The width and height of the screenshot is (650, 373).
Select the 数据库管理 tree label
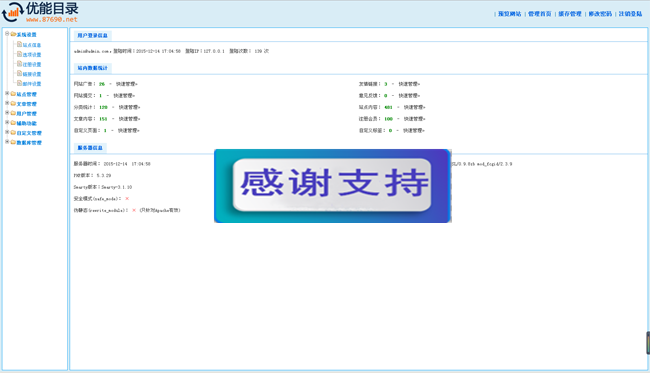click(x=29, y=142)
